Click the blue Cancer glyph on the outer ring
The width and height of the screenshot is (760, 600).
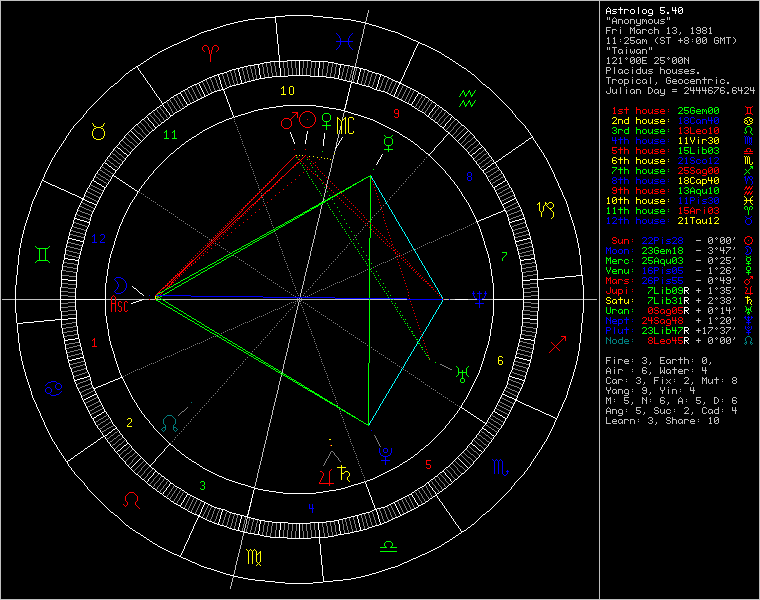53,388
